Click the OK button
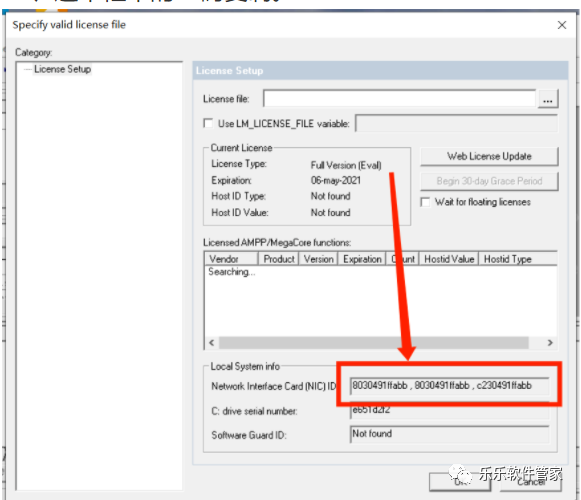This screenshot has width=581, height=500. coord(460,482)
